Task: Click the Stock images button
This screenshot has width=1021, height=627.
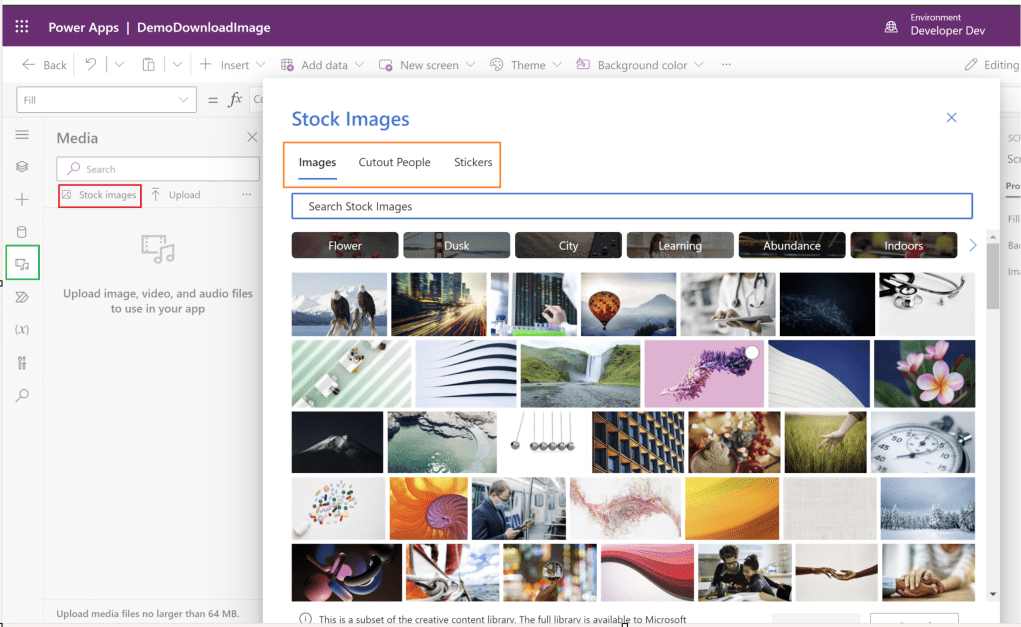Action: click(x=99, y=195)
